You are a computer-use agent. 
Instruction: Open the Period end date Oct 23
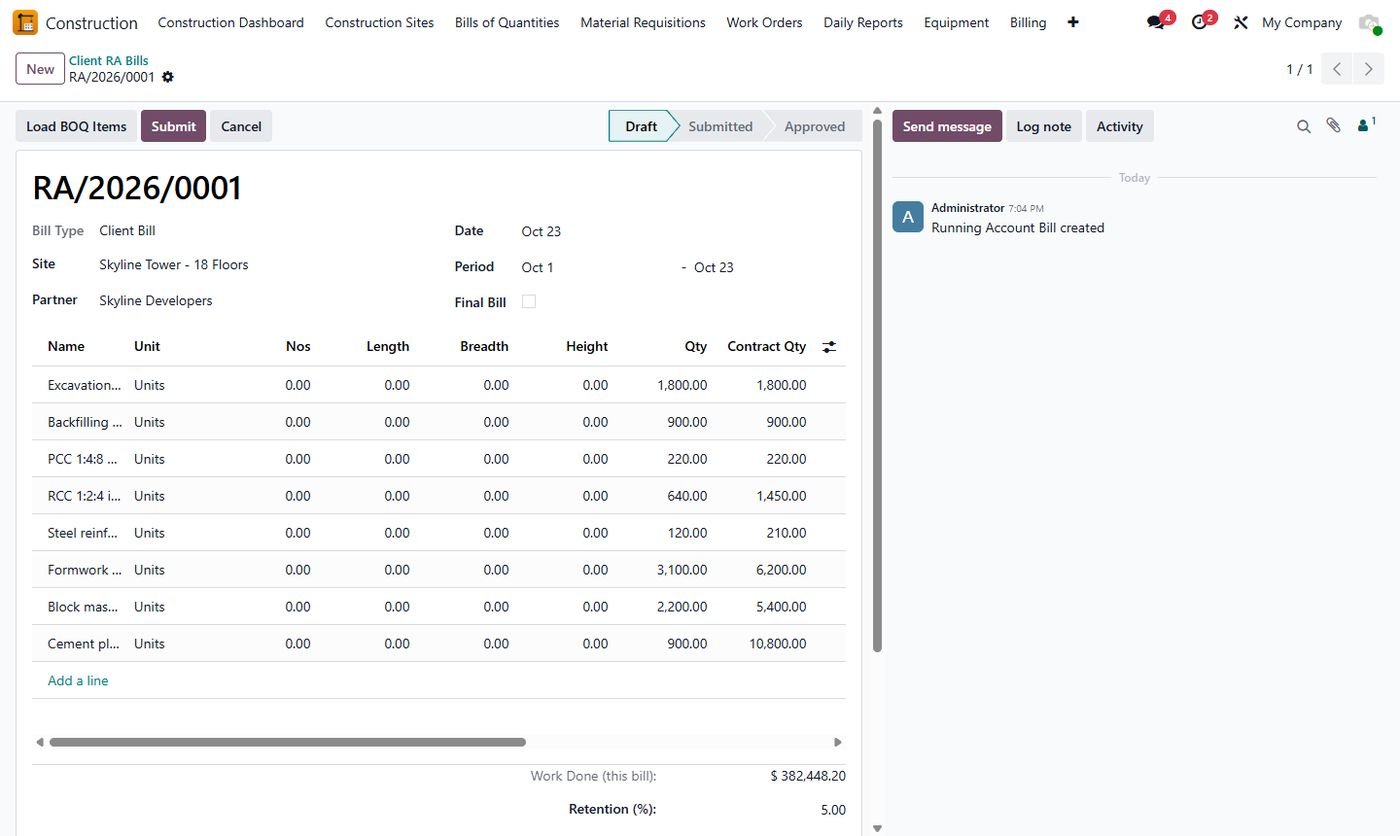click(713, 267)
